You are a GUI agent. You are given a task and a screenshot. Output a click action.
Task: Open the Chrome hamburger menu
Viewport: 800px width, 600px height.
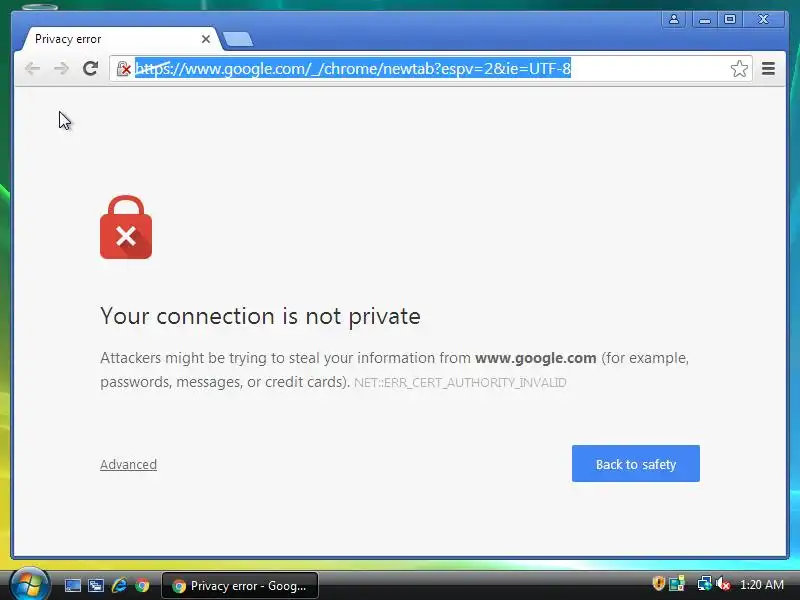[x=768, y=68]
